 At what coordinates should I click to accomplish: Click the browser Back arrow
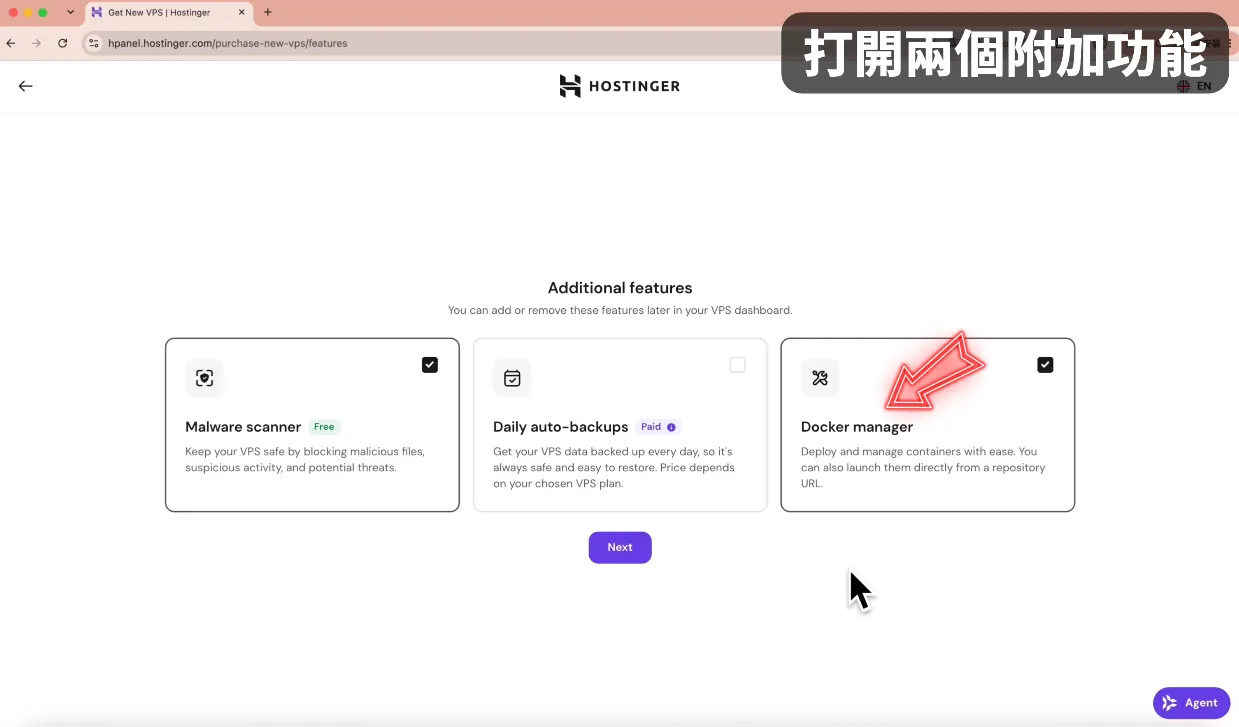pyautogui.click(x=11, y=43)
